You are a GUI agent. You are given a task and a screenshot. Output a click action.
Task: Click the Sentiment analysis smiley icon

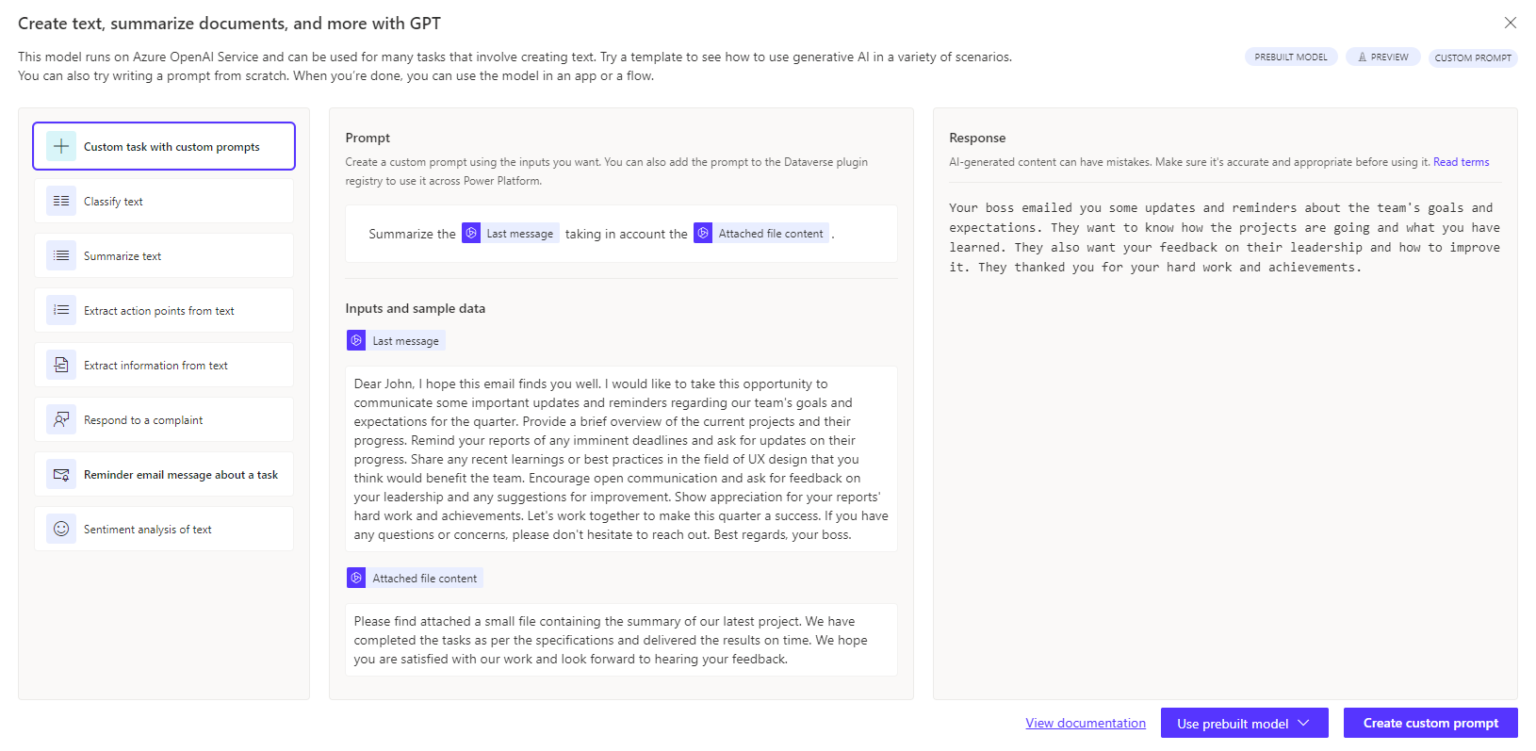[62, 528]
